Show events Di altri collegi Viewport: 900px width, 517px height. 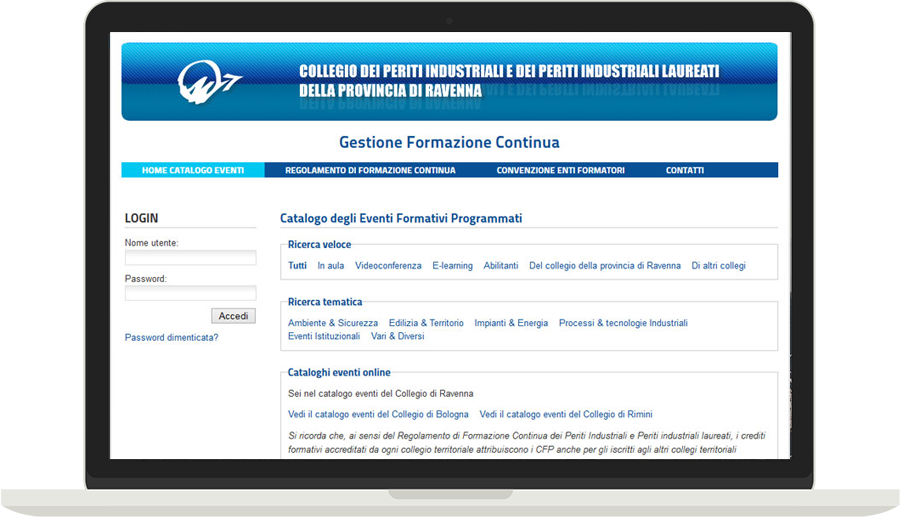(719, 266)
